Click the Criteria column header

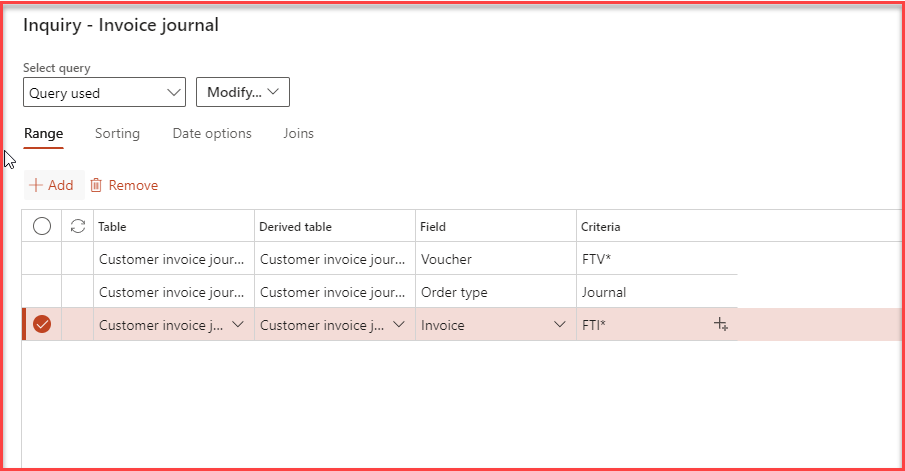[x=601, y=227]
